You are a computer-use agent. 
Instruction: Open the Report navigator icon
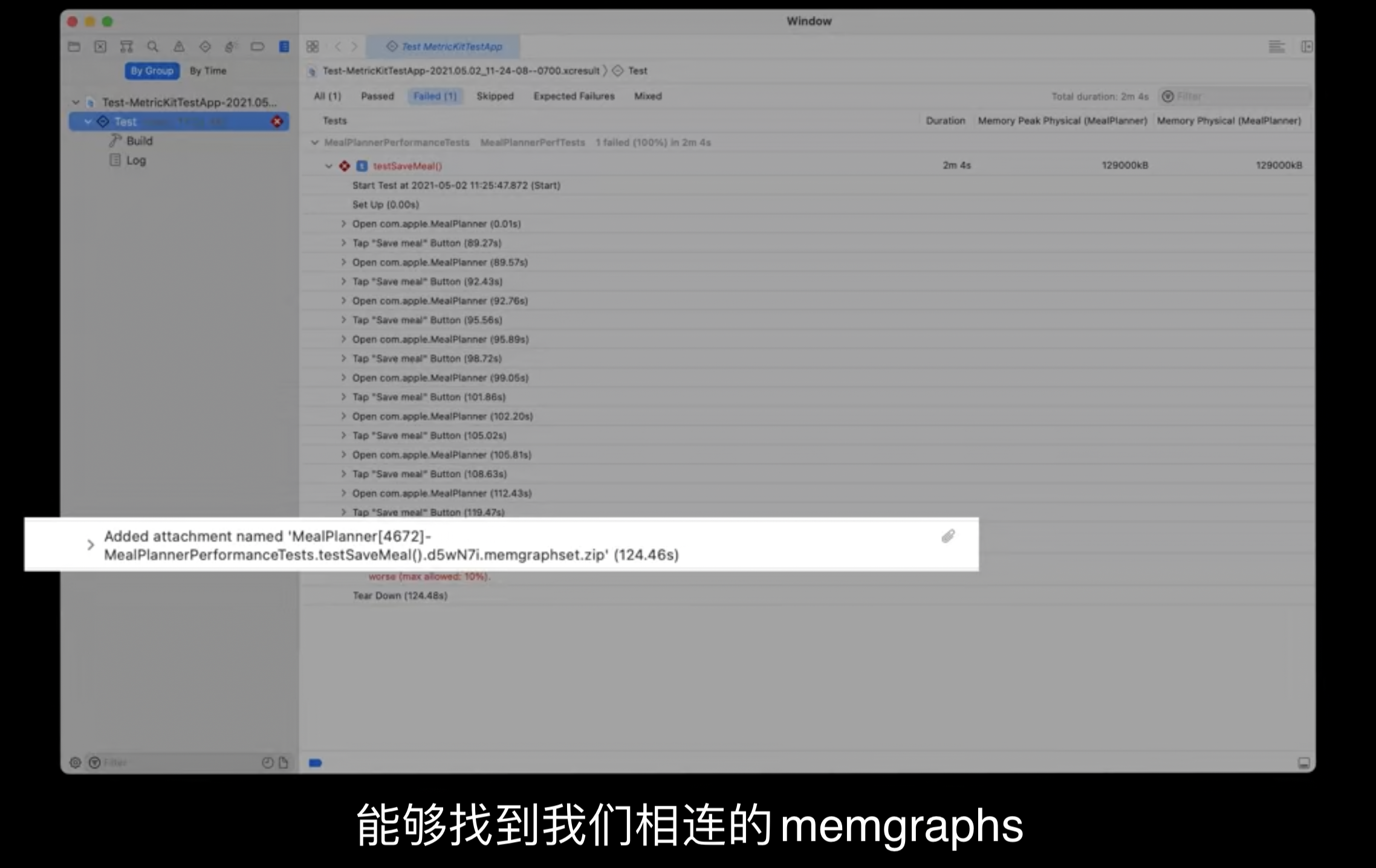(x=284, y=47)
